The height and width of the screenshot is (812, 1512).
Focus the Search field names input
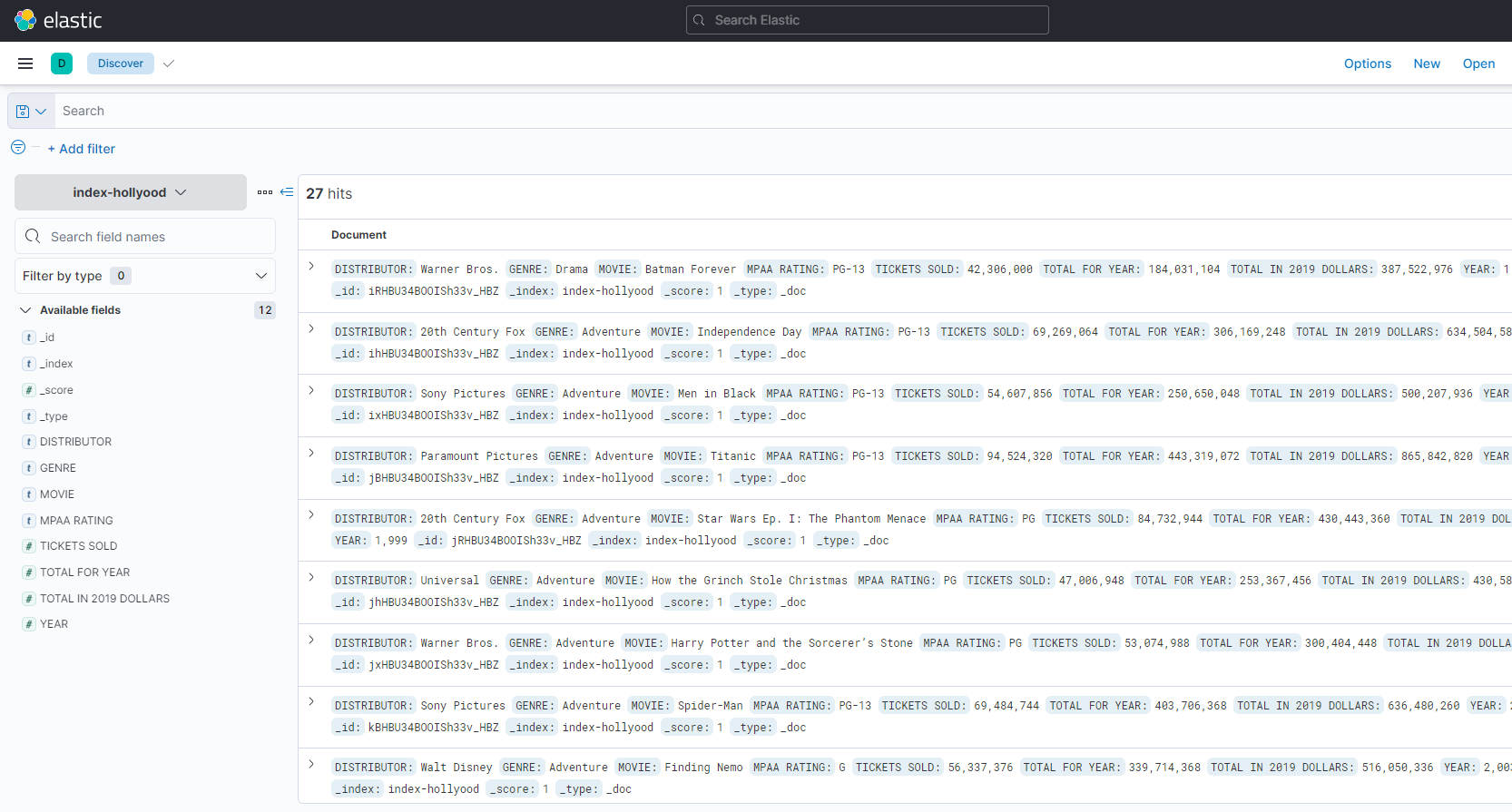point(145,236)
